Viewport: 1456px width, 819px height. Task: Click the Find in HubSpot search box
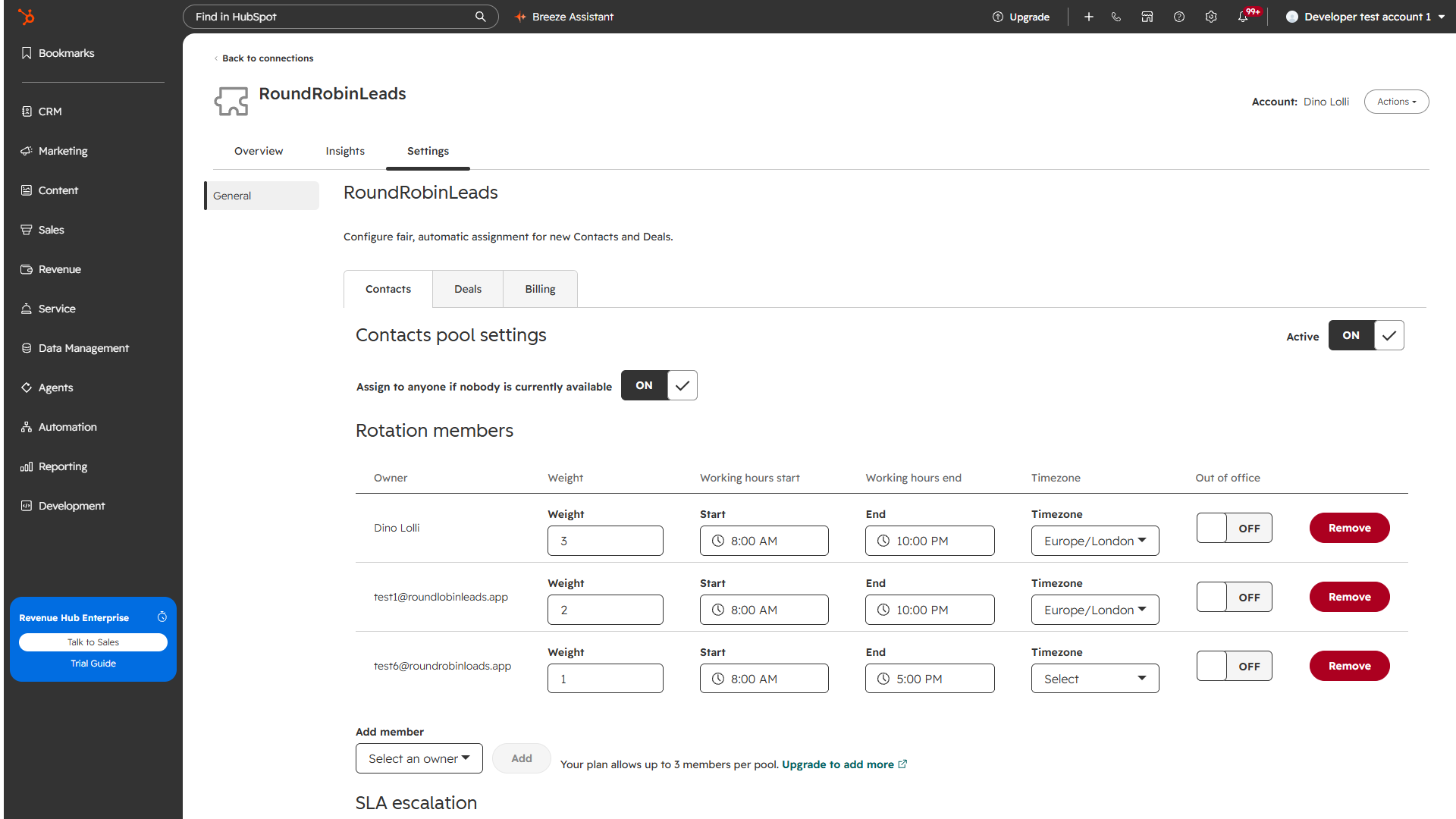(x=340, y=17)
